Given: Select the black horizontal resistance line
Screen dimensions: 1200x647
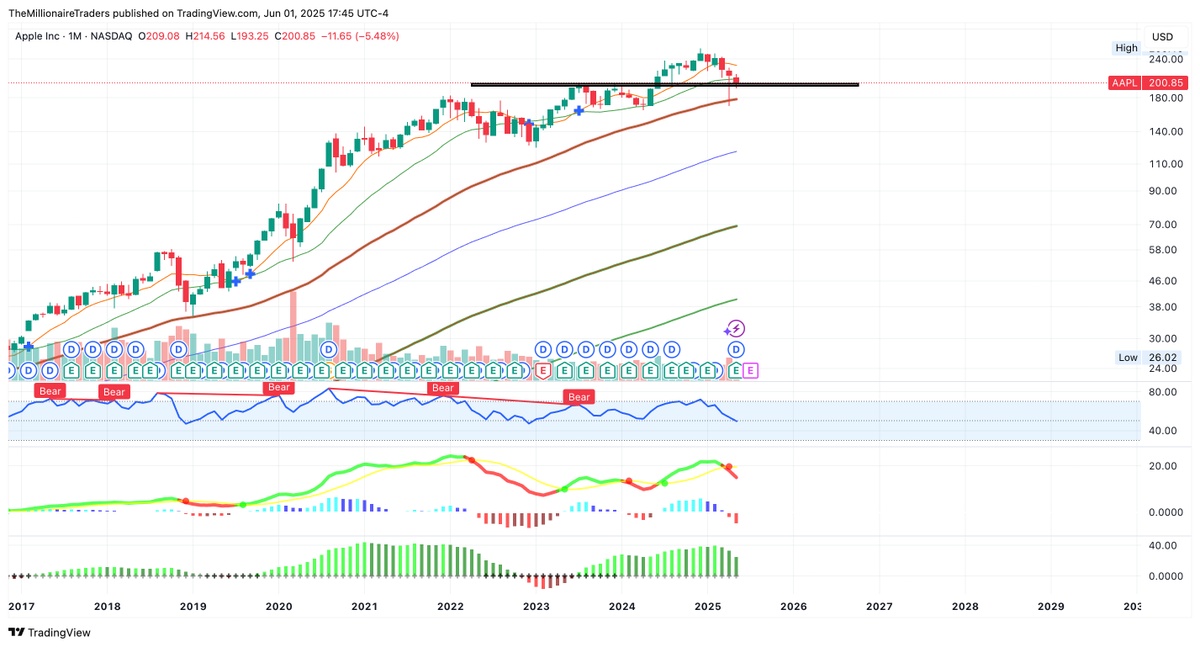Looking at the screenshot, I should pyautogui.click(x=664, y=84).
